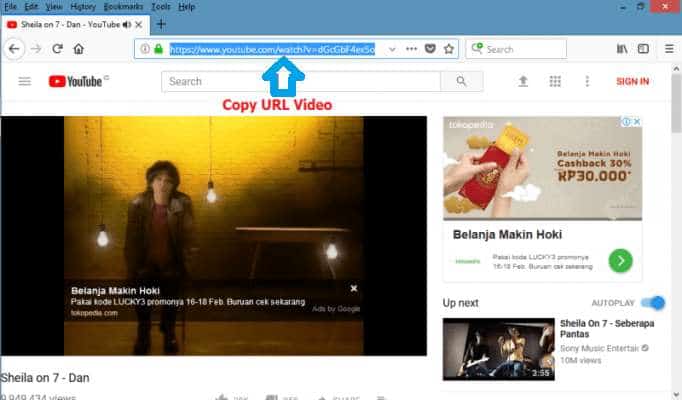Screen dimensions: 682x400
Task: Close the Sheila on 7 - Dan tab
Action: 139,25
